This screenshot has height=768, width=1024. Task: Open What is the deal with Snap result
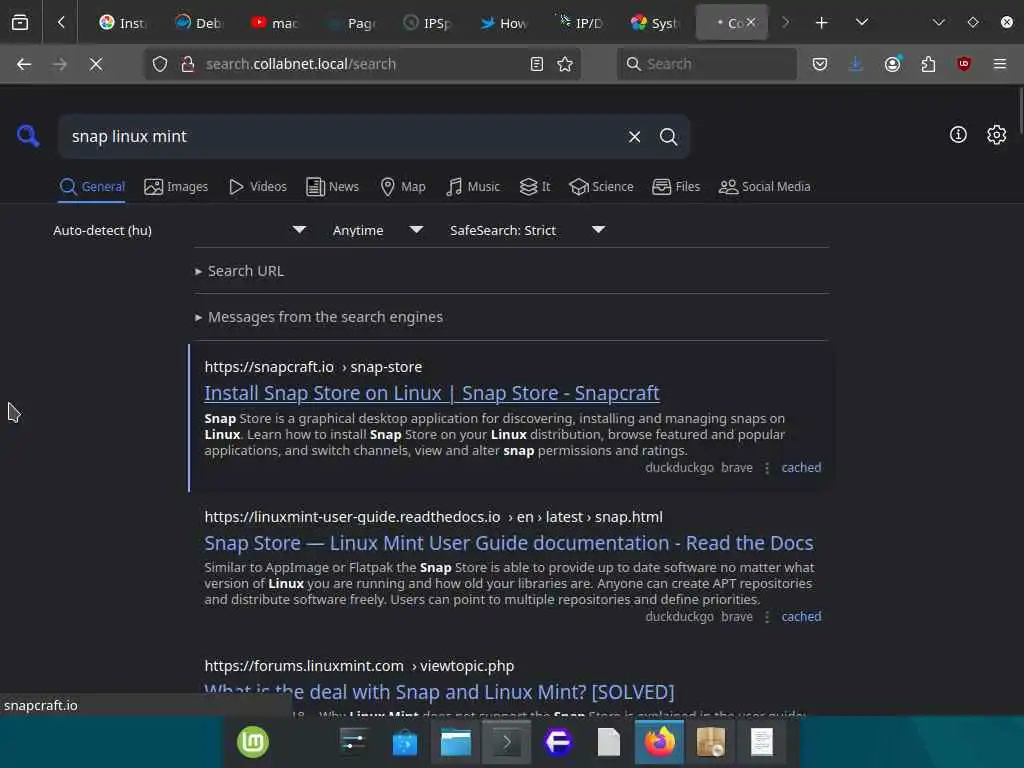[x=439, y=692]
